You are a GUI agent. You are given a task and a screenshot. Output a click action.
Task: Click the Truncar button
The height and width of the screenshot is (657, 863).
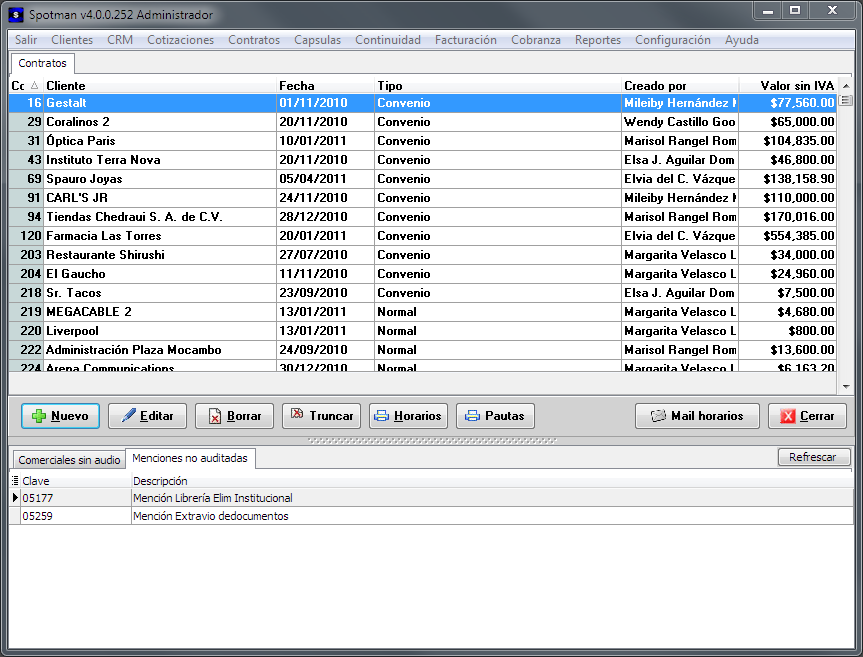pos(321,416)
